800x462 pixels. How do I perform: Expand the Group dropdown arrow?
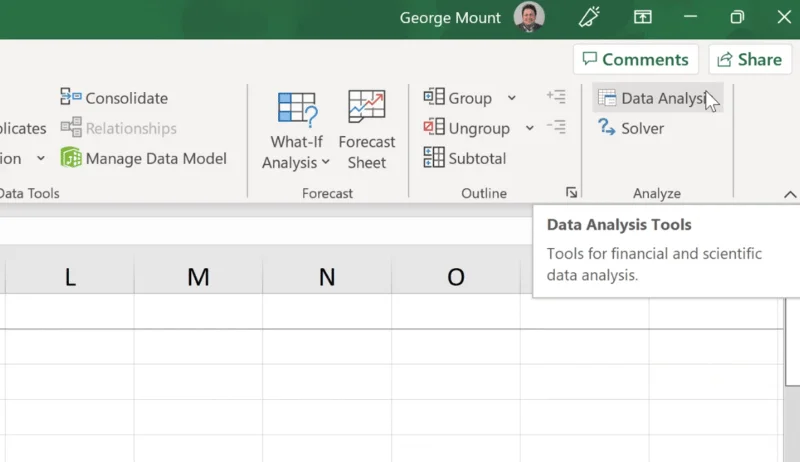(x=512, y=98)
